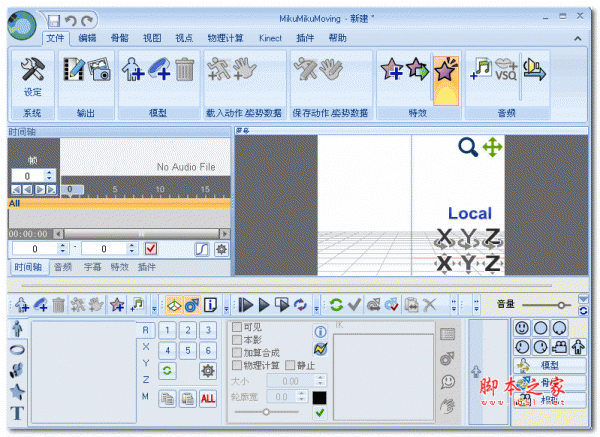Screen dimensions: 600x437
Task: Open the 编辑 ribbon tab
Action: coord(87,38)
